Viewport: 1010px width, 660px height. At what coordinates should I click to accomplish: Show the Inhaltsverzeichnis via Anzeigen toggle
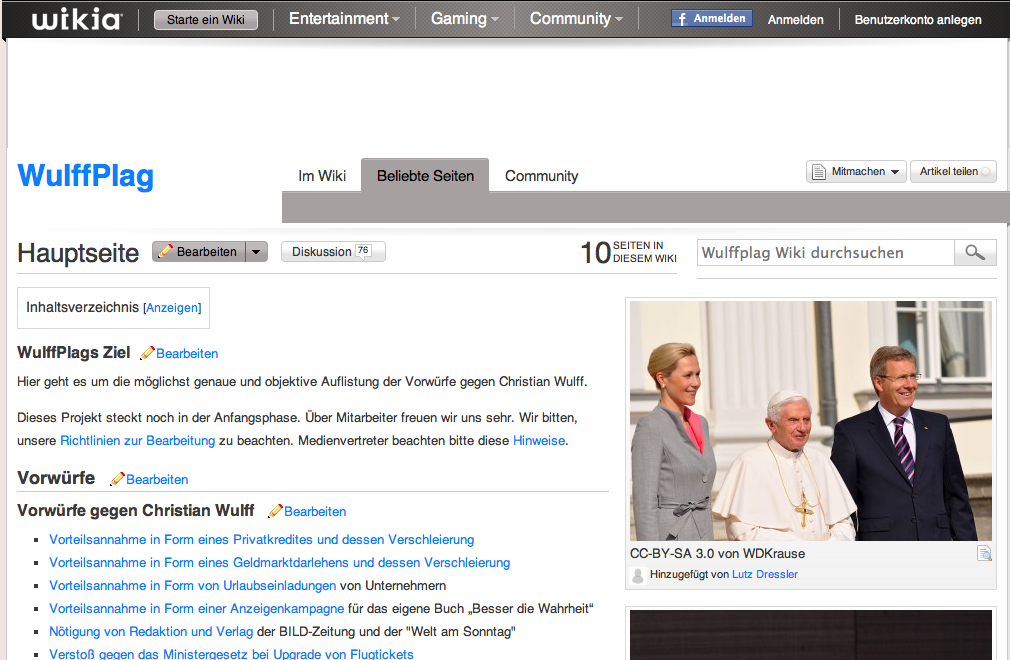coord(172,308)
